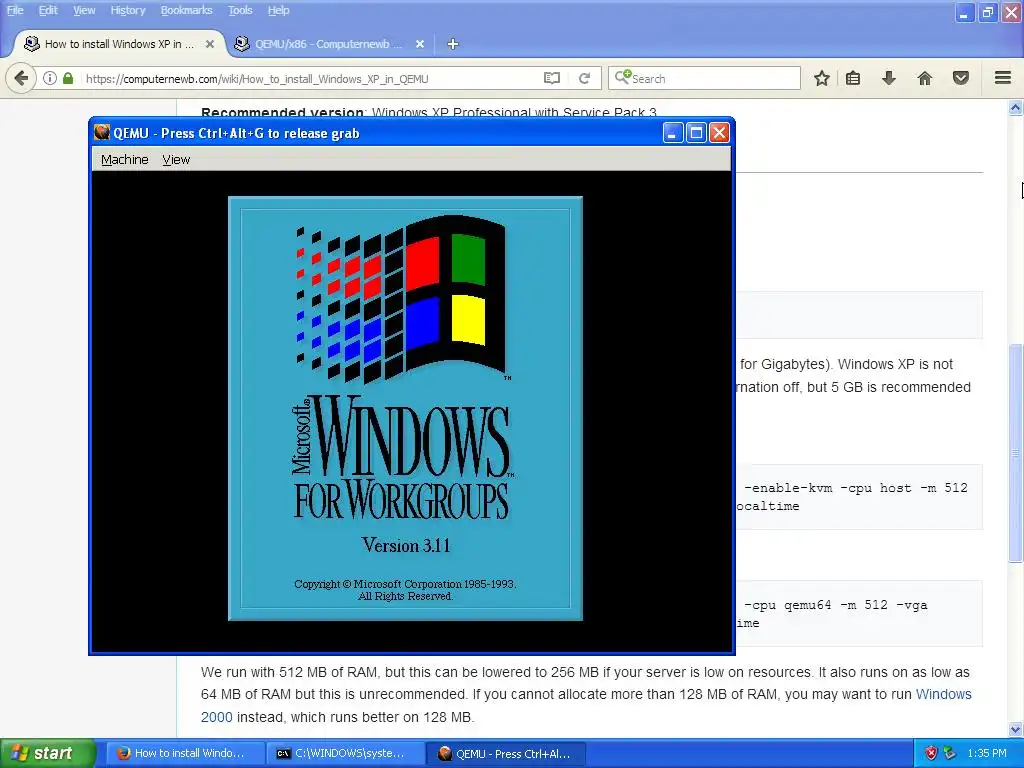Toggle Reader View icon in the address bar
This screenshot has width=1024, height=768.
[552, 78]
